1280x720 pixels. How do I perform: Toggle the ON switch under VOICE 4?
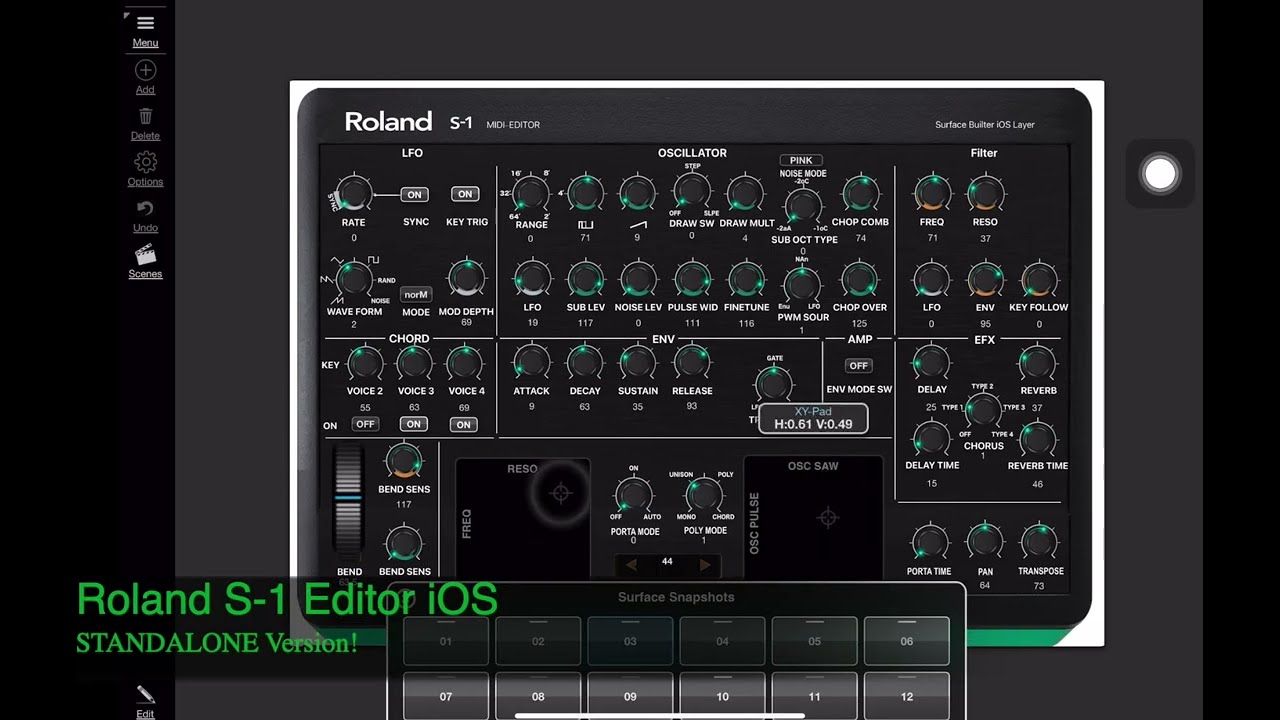pyautogui.click(x=463, y=424)
